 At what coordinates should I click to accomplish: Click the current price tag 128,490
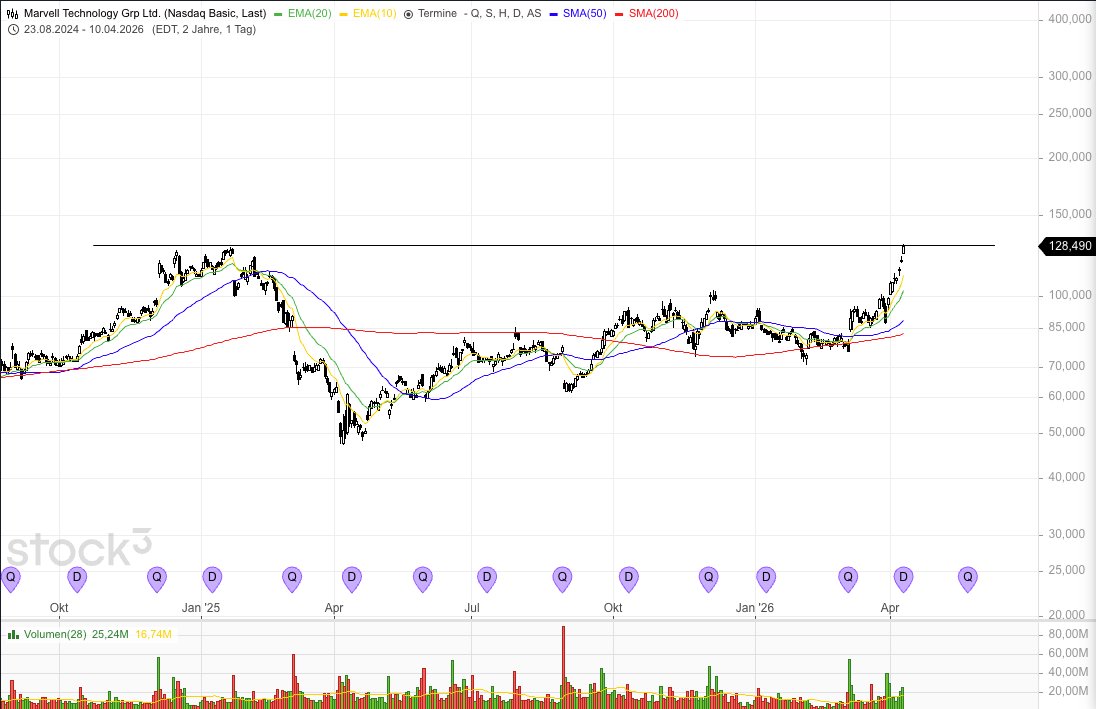coord(1067,246)
